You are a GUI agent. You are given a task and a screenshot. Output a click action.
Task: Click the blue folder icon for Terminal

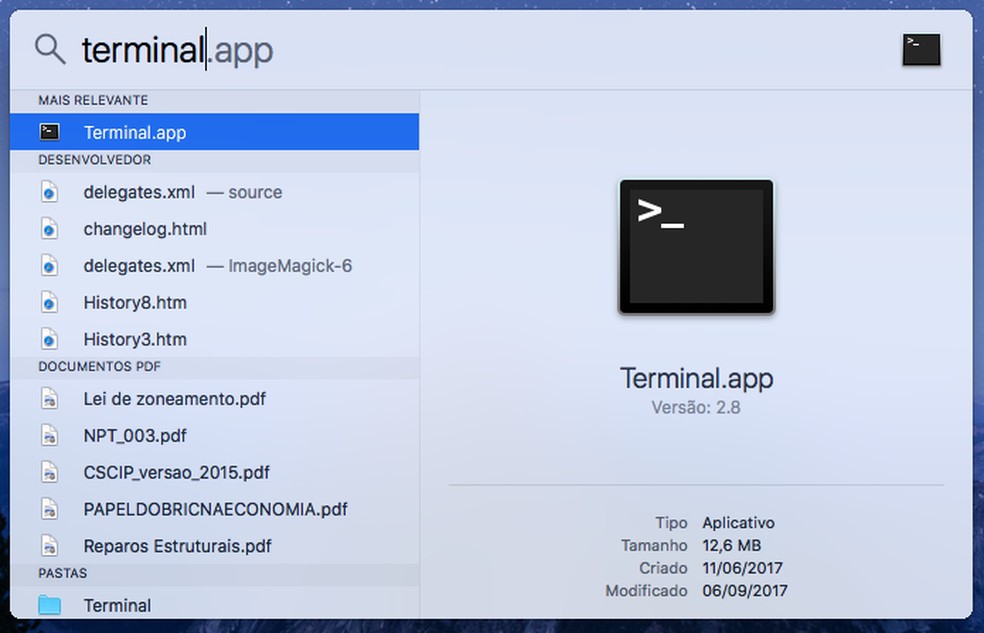point(49,604)
